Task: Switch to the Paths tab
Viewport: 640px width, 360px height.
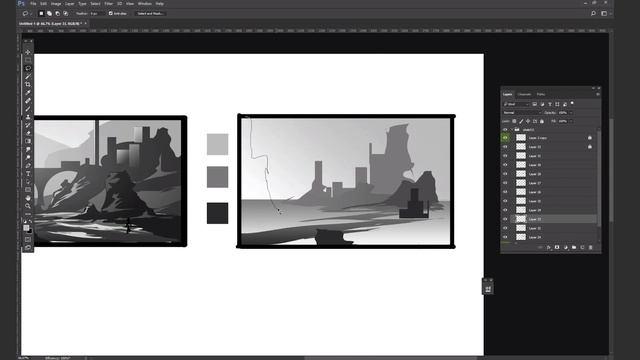Action: (x=541, y=94)
